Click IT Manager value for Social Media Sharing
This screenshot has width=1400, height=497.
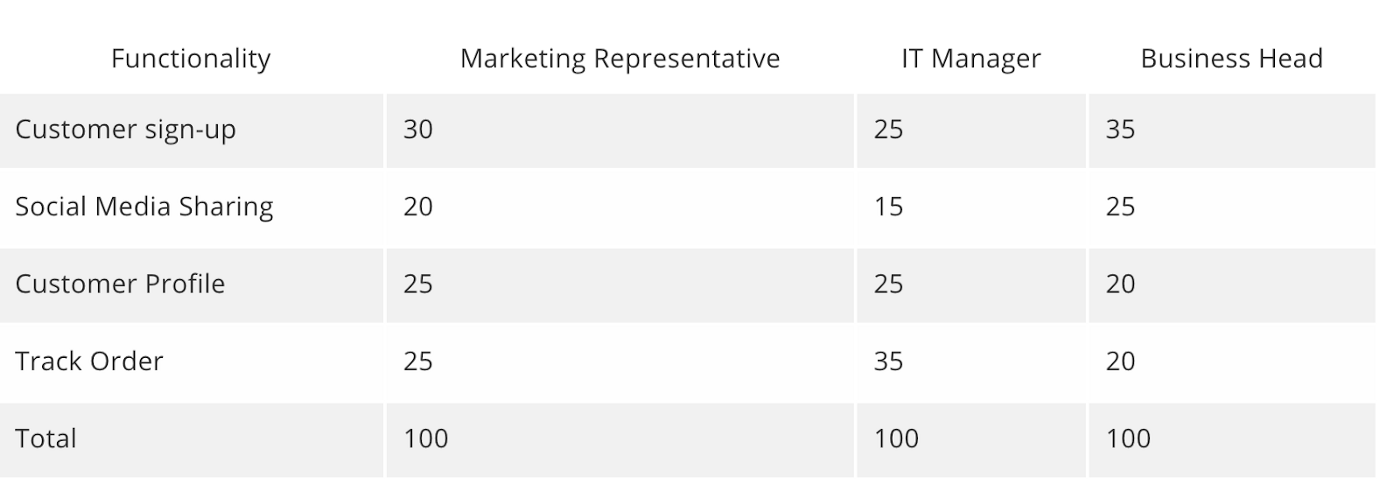click(888, 207)
